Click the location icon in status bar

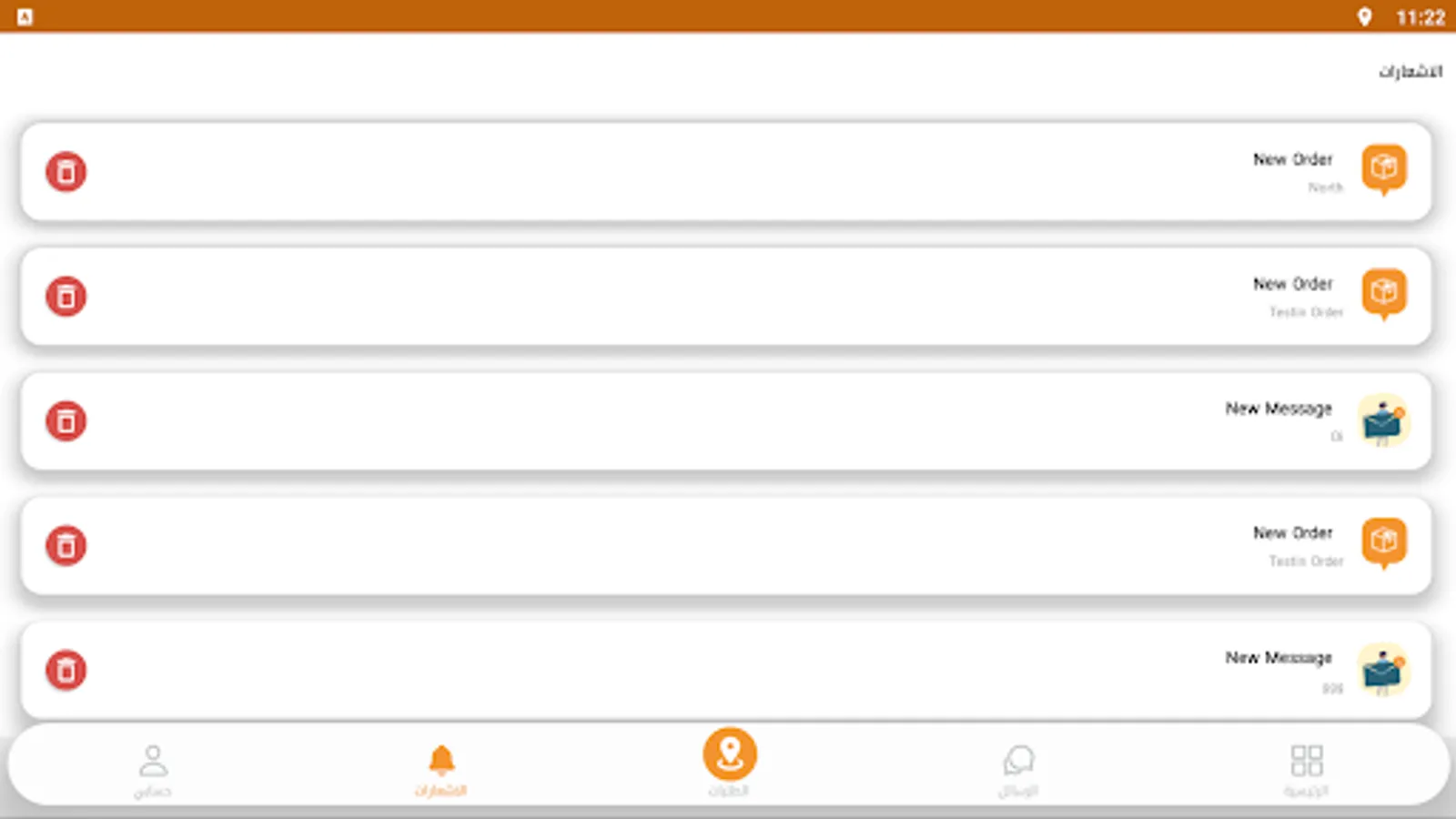[x=1364, y=16]
